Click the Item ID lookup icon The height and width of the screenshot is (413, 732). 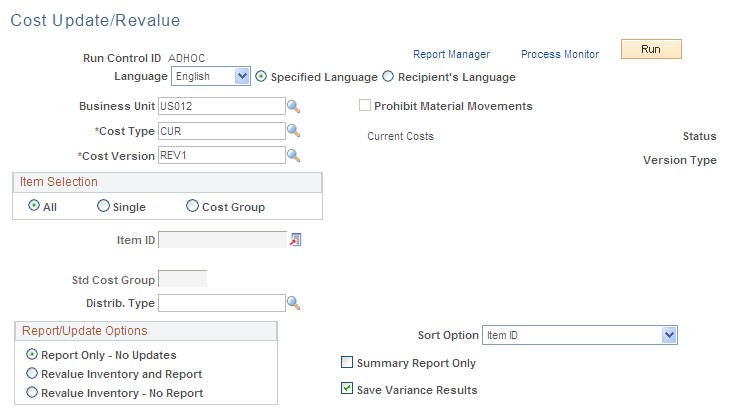295,240
